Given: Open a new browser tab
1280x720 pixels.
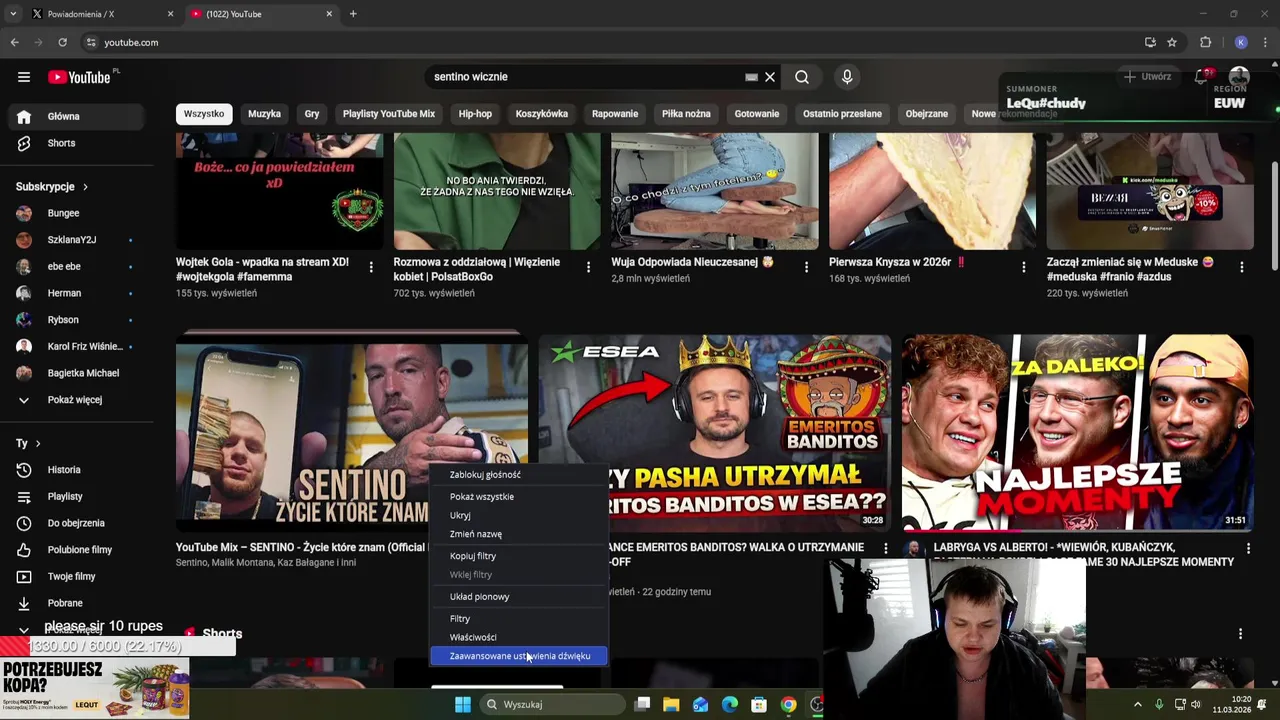Looking at the screenshot, I should (353, 14).
